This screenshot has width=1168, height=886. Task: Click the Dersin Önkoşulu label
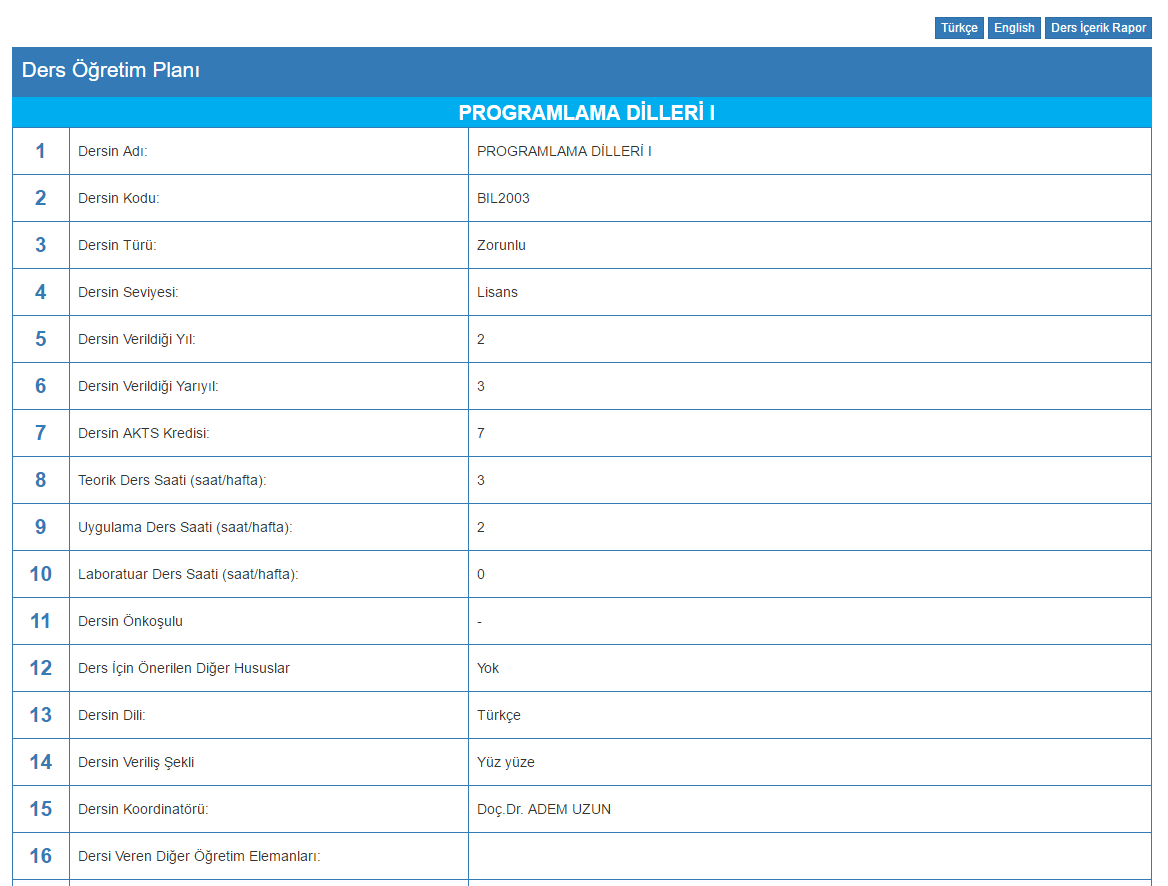tap(130, 621)
